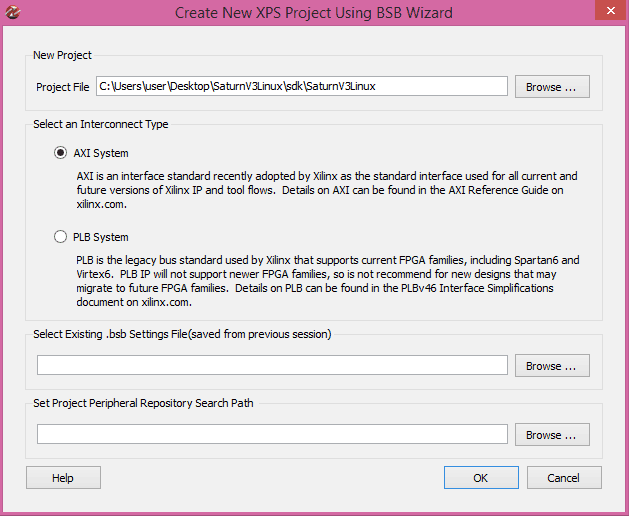This screenshot has width=629, height=516.
Task: Select the PLB System radio button
Action: (x=61, y=237)
